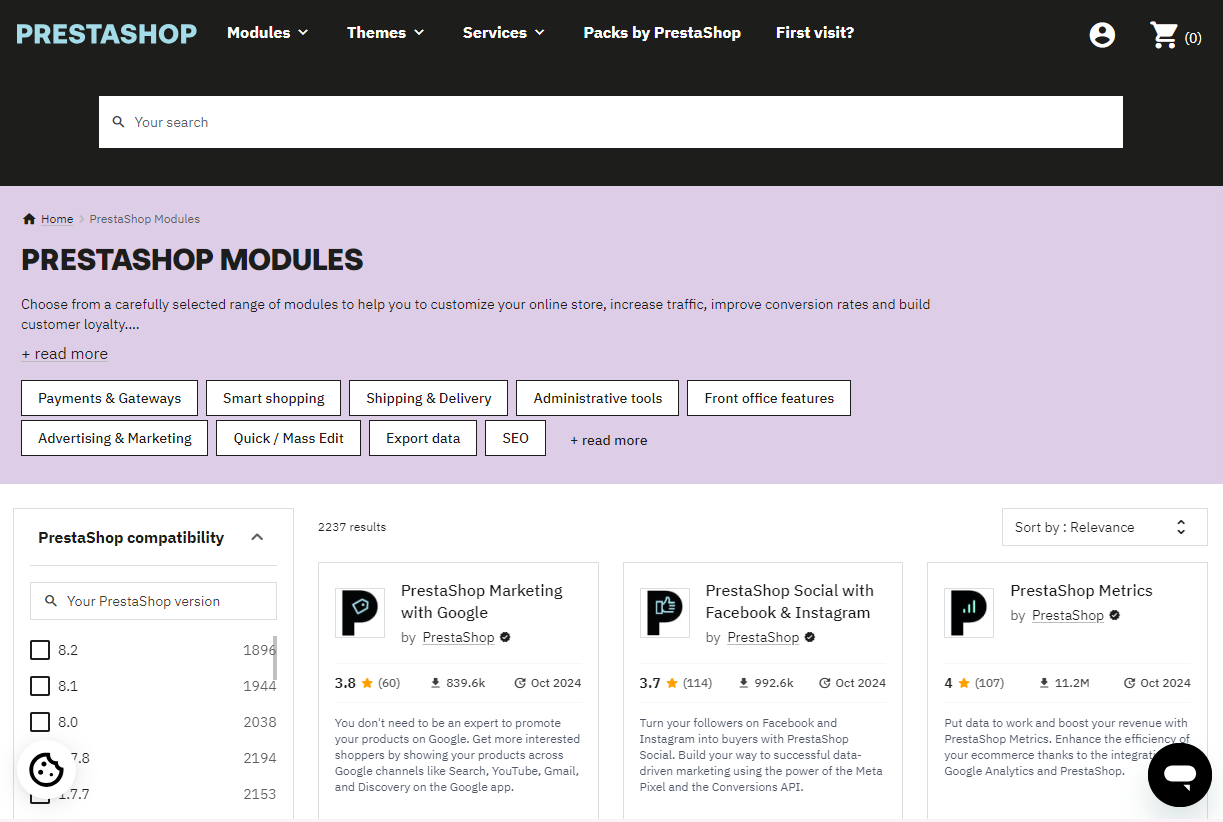Click the compatibility list scrollbar
1223x822 pixels.
click(x=275, y=657)
